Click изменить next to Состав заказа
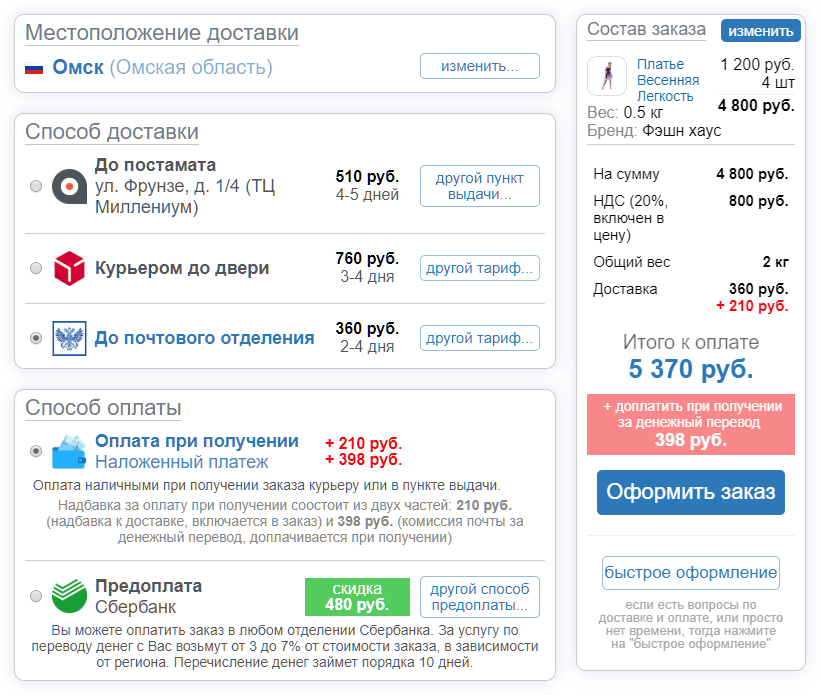This screenshot has height=695, width=820. (761, 30)
